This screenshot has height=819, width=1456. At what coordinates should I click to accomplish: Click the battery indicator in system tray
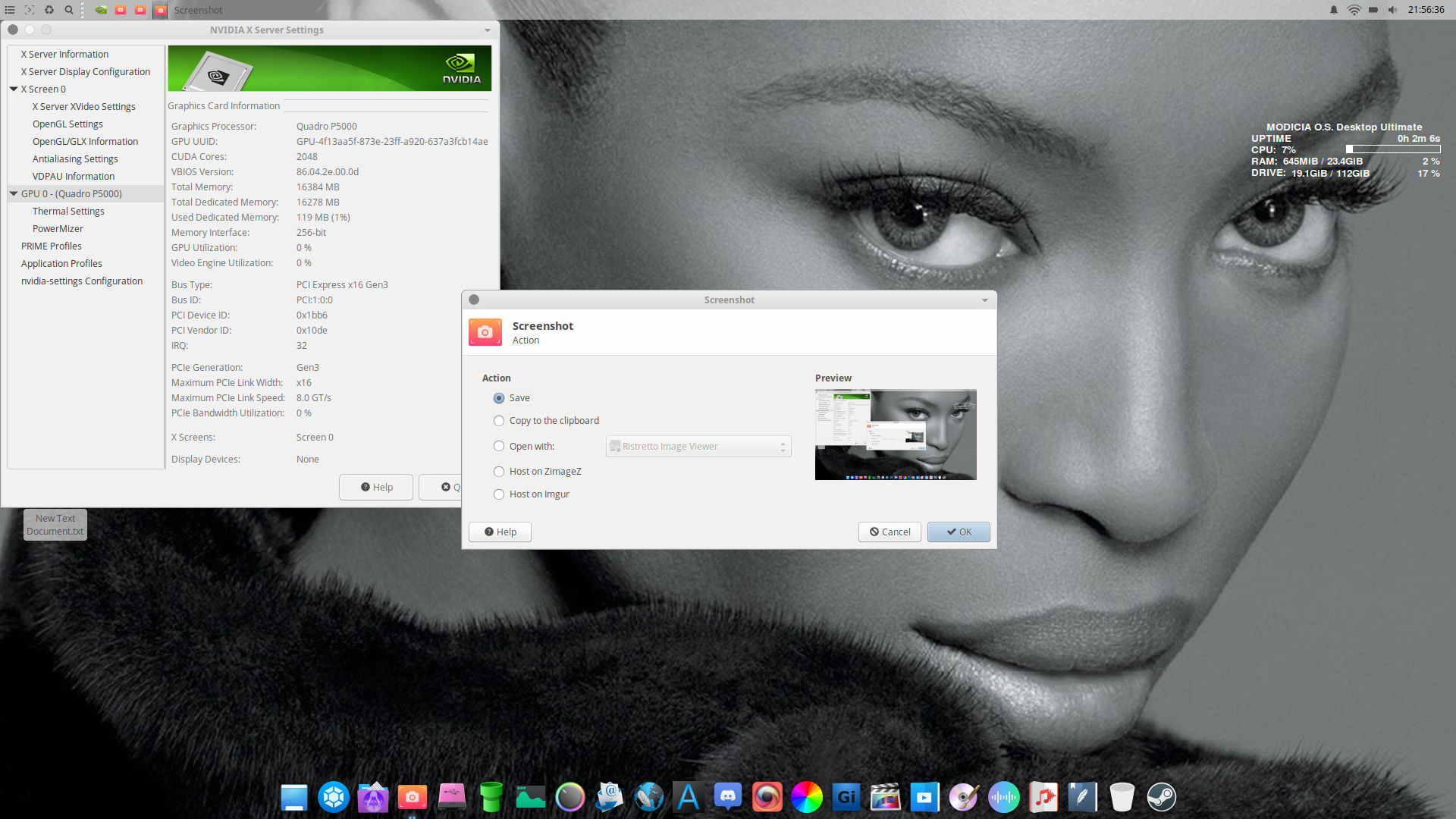pos(1373,10)
